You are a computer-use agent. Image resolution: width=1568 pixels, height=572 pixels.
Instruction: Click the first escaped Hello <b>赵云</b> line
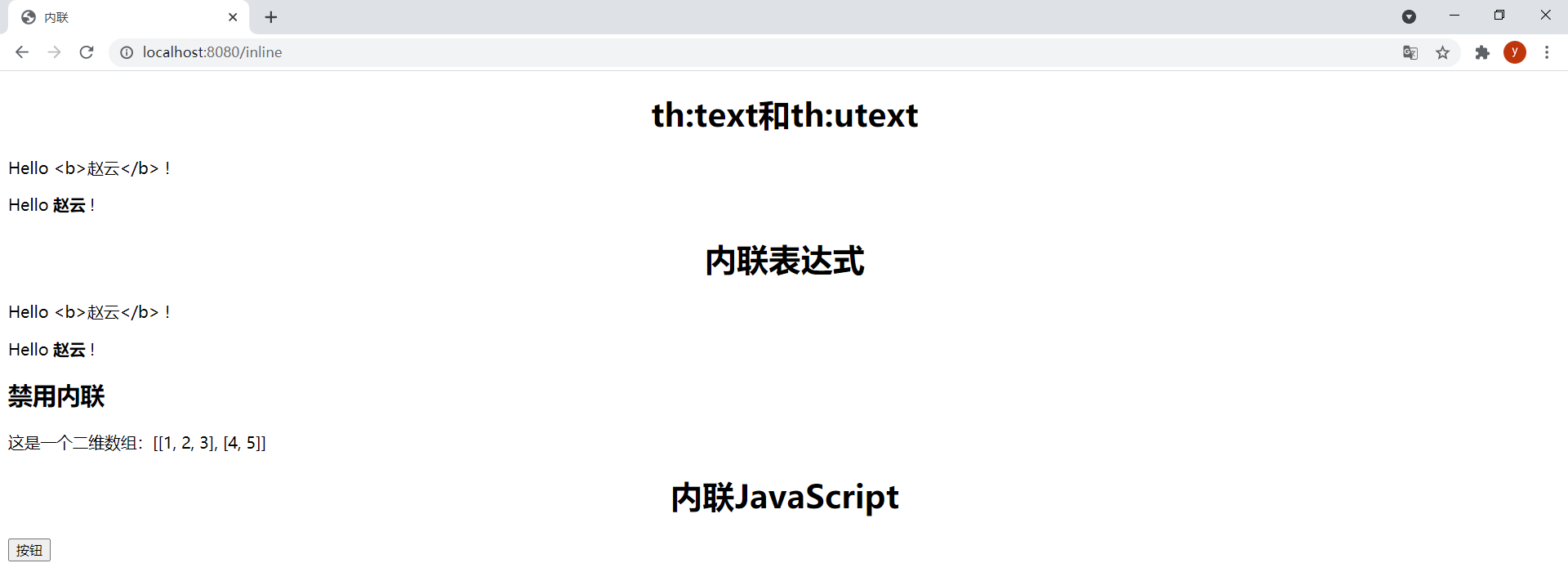pyautogui.click(x=89, y=168)
